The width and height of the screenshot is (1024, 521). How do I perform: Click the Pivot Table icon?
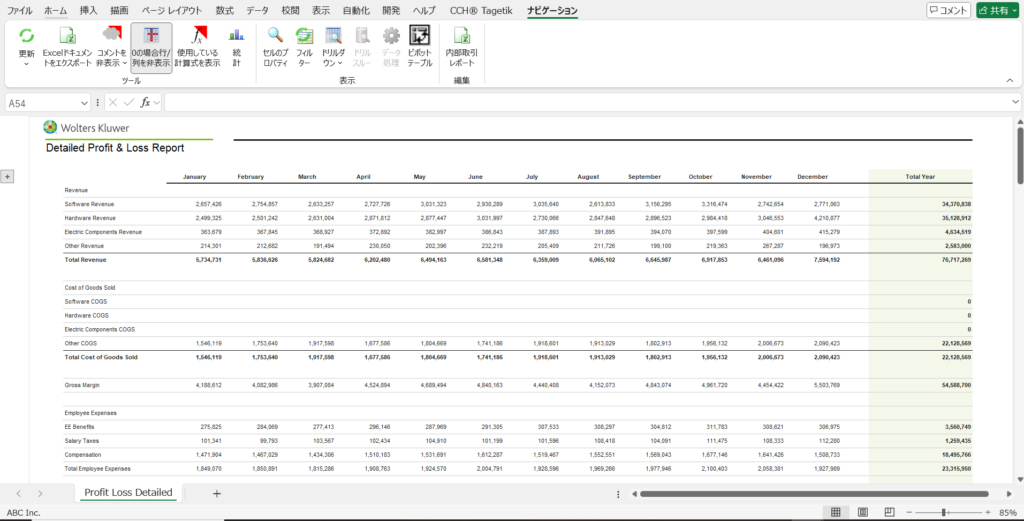point(420,36)
